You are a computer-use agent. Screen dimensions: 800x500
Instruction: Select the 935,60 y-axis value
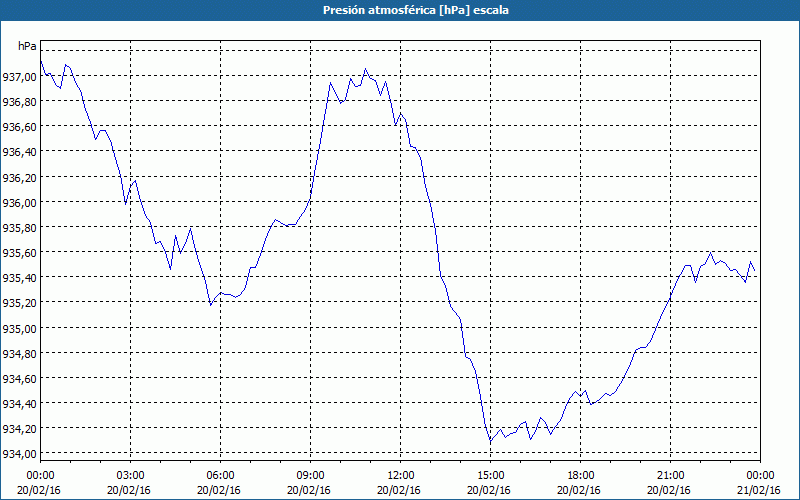coord(19,253)
